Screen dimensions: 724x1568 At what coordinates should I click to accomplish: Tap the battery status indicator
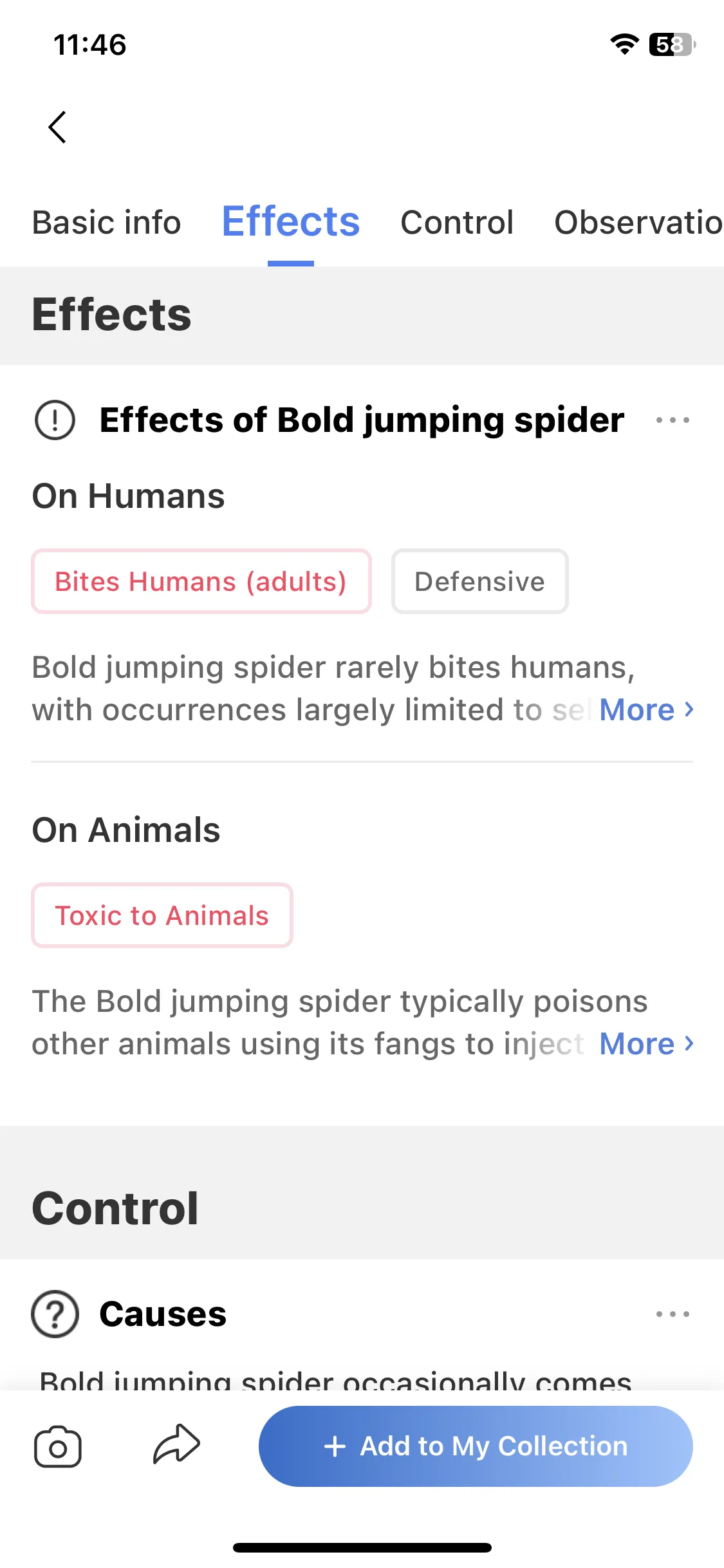click(673, 44)
